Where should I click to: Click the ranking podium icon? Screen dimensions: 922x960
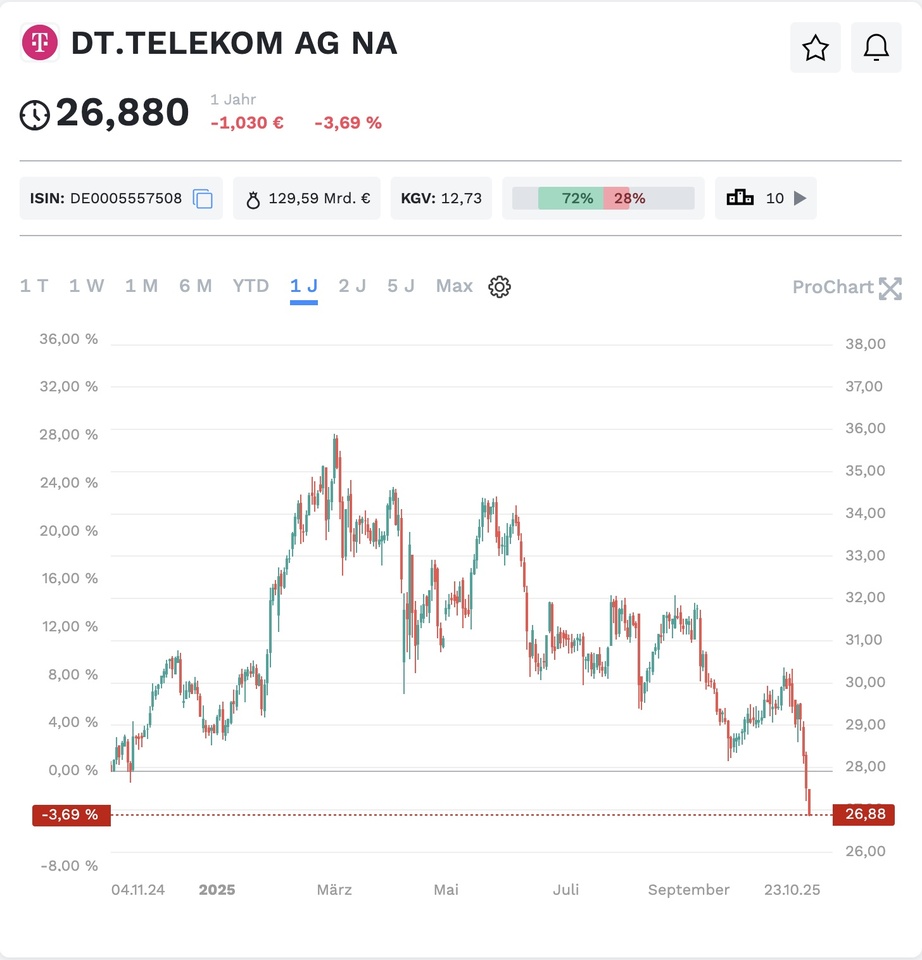pos(740,198)
